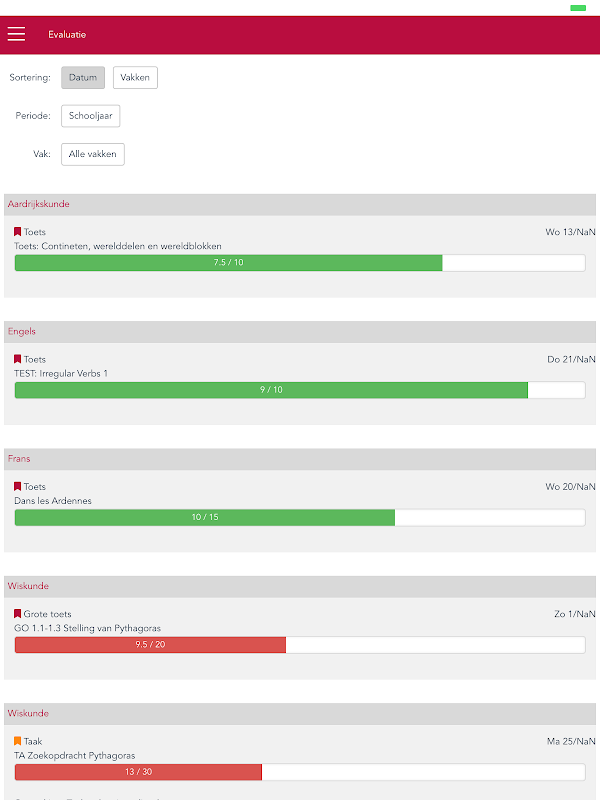The height and width of the screenshot is (800, 600).
Task: Sort evaluations by Datum
Action: (83, 78)
